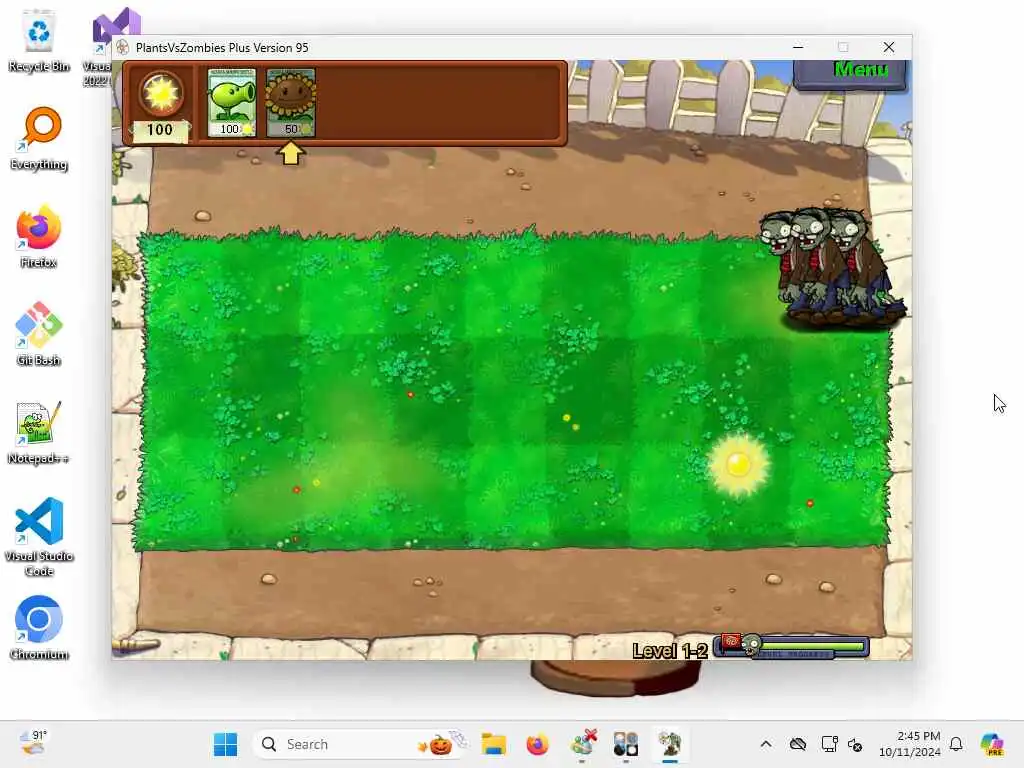Image resolution: width=1024 pixels, height=768 pixels.
Task: Open Firefox from the taskbar
Action: click(537, 744)
